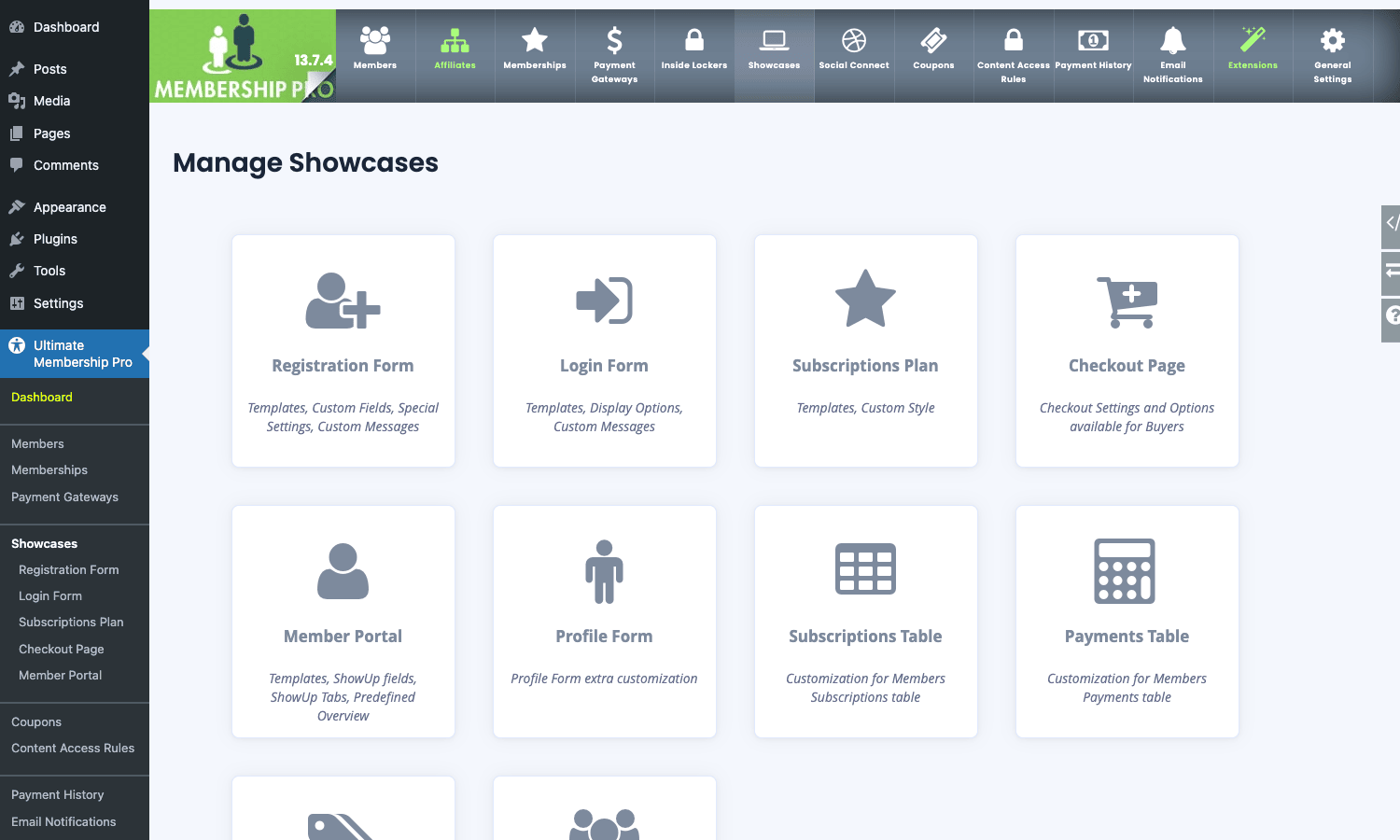Open Payment Gateways dollar icon
This screenshot has width=1400, height=840.
click(614, 40)
